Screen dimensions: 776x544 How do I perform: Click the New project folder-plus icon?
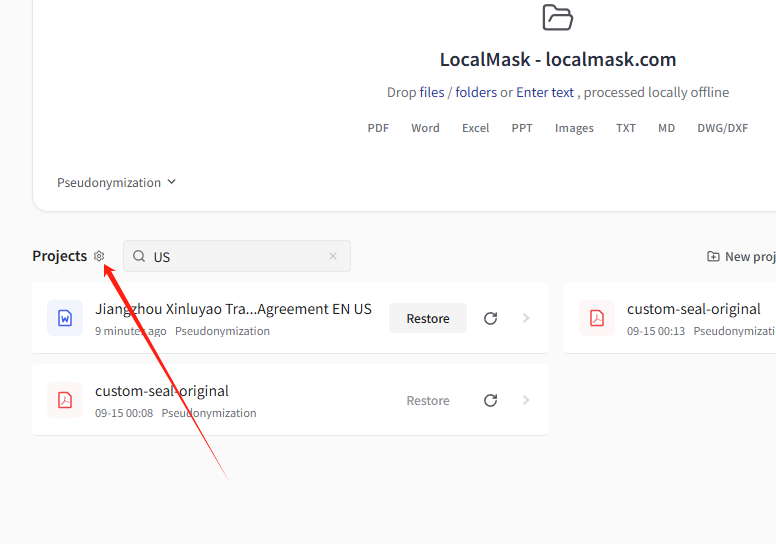point(713,256)
